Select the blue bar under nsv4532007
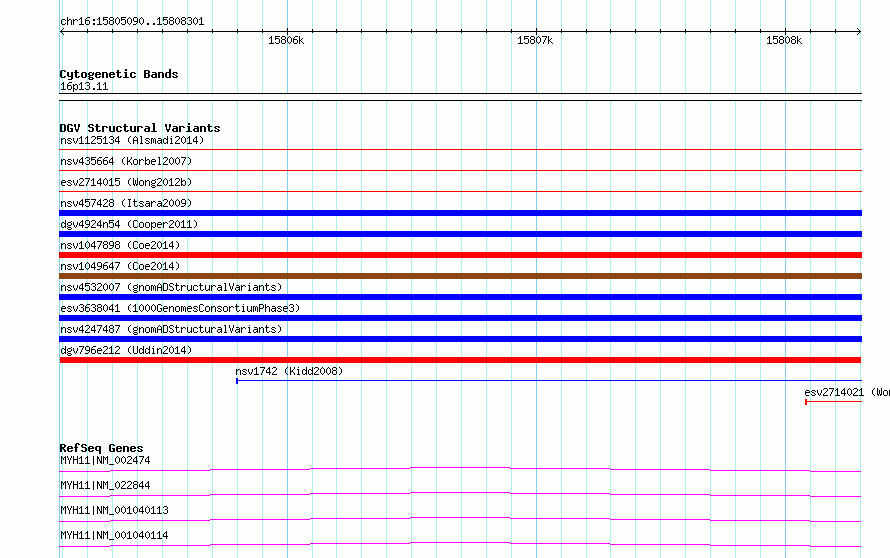Image resolution: width=890 pixels, height=558 pixels. pos(460,297)
